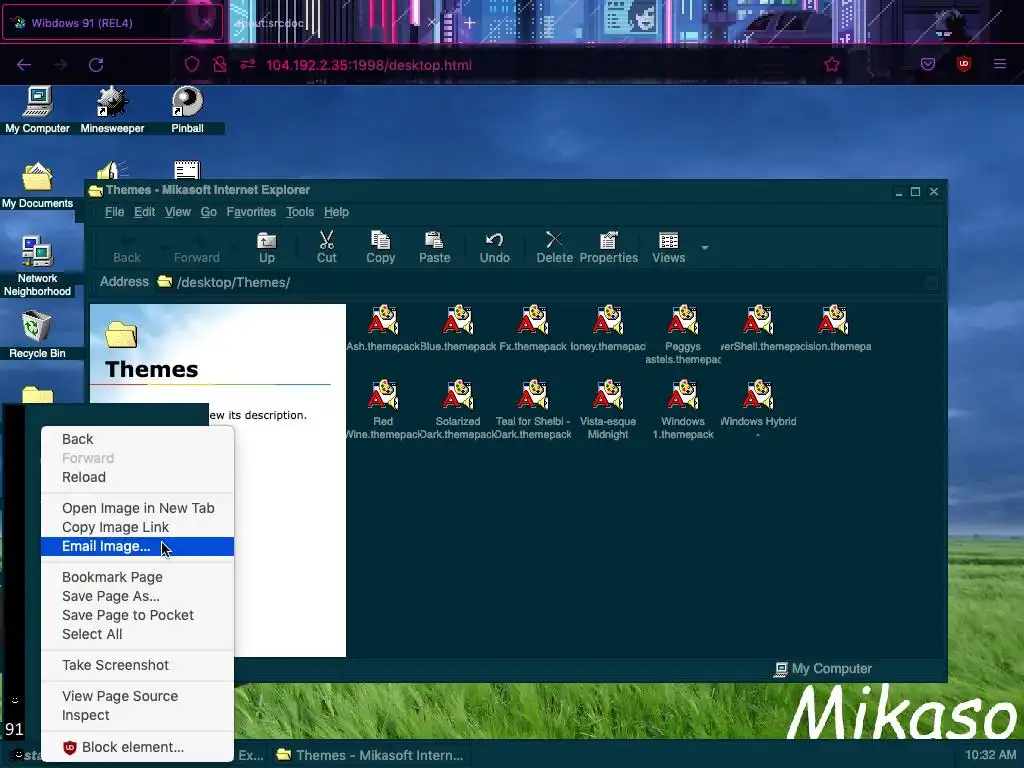This screenshot has width=1024, height=768.
Task: Open the Views dropdown arrow
Action: click(705, 248)
